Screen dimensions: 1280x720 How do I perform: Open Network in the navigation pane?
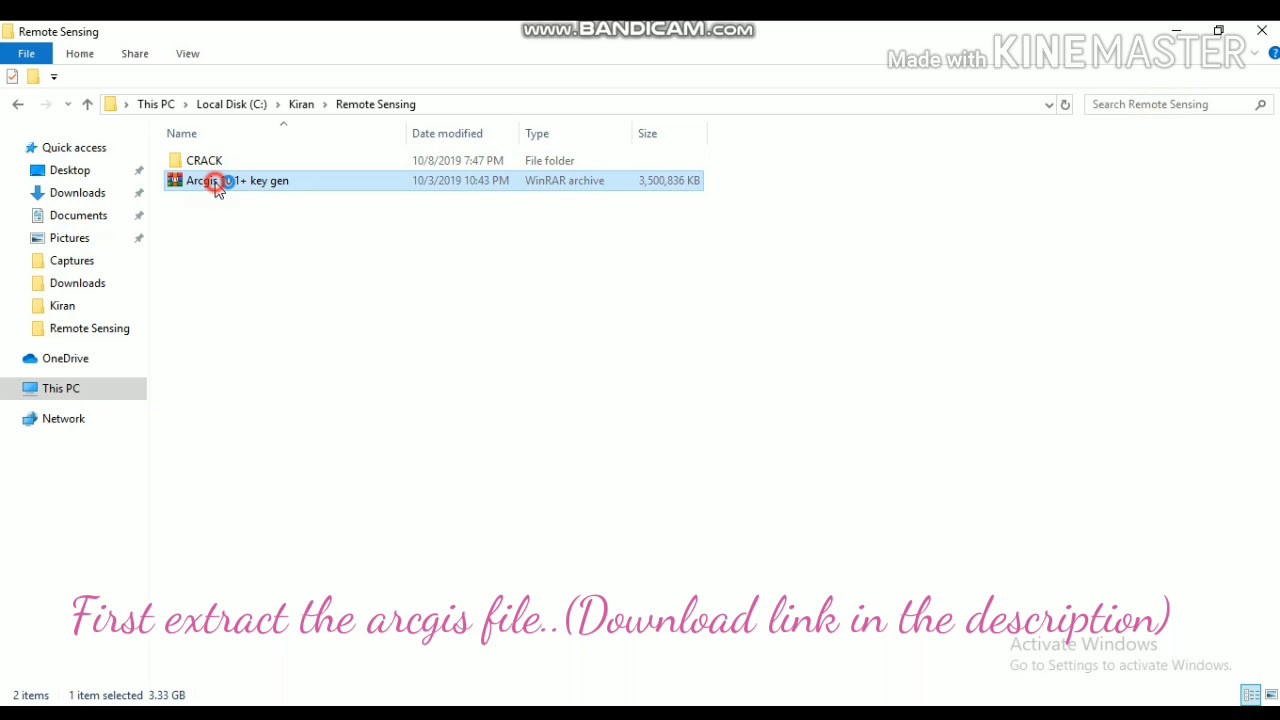coord(63,419)
